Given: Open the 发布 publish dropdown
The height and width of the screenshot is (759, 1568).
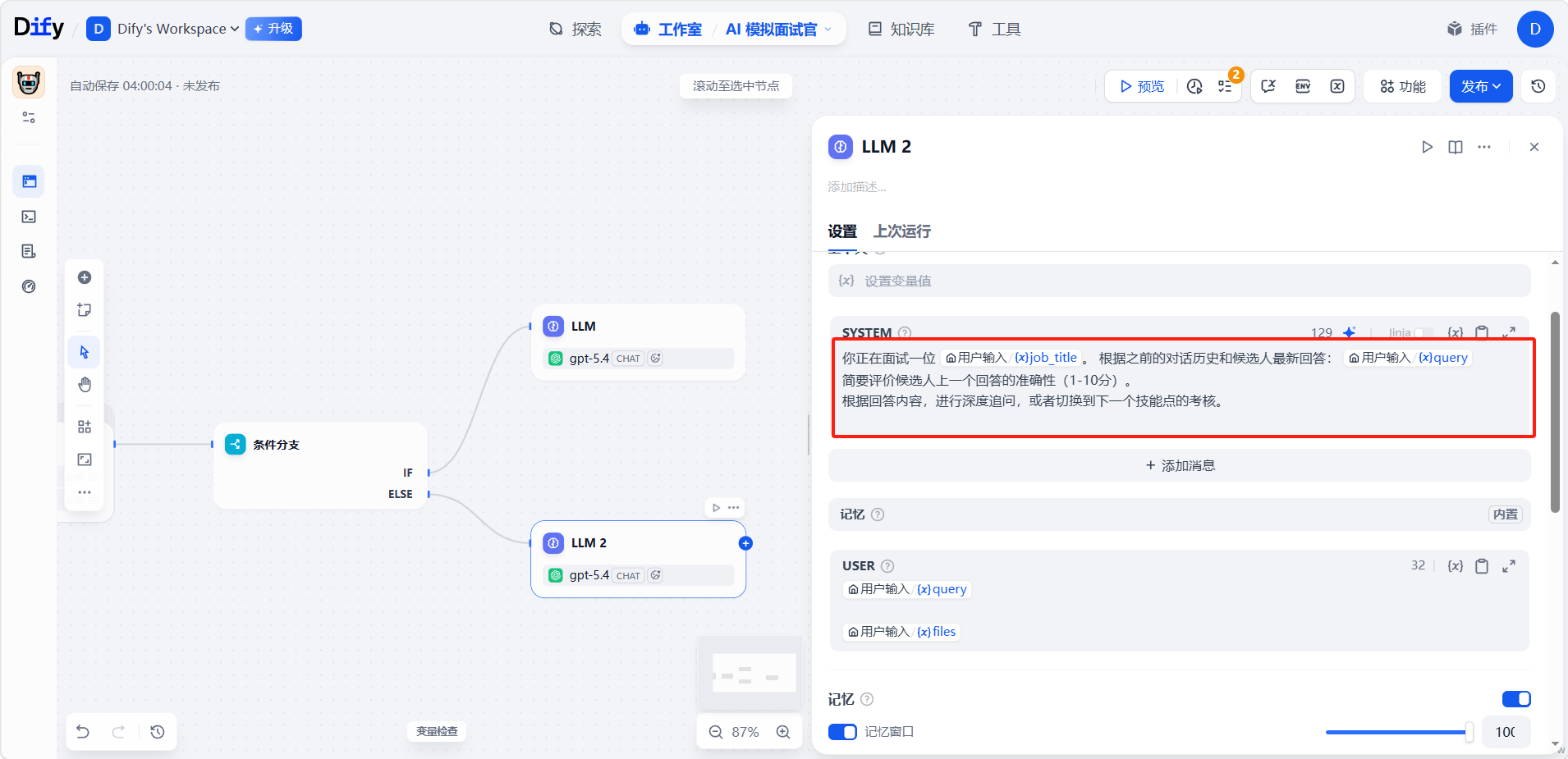Looking at the screenshot, I should 1480,86.
